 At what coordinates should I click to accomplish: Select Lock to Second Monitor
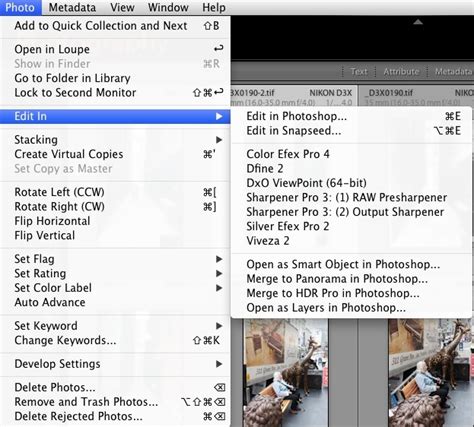coord(115,93)
